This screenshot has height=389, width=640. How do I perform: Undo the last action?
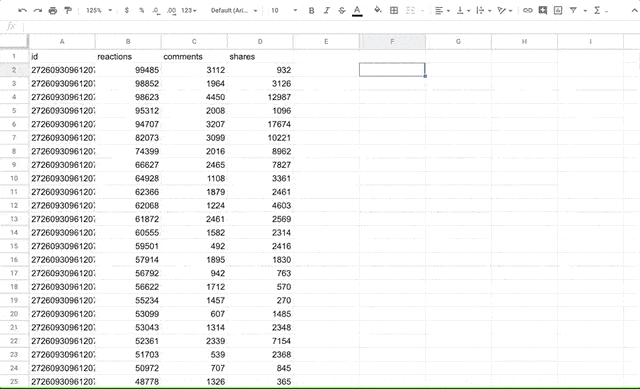point(22,11)
